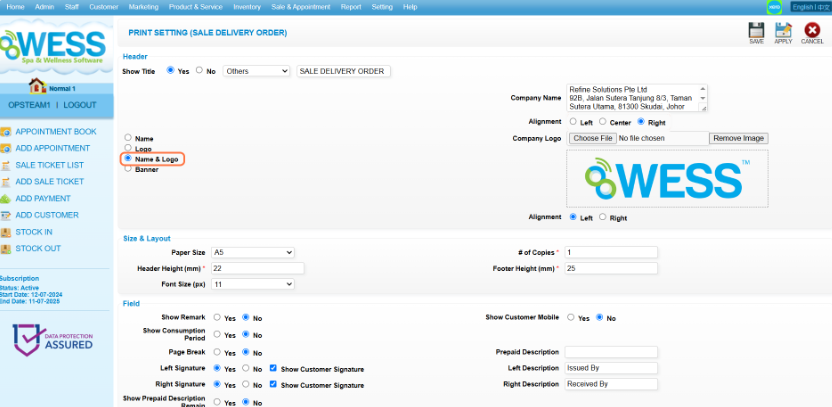Viewport: 832px width, 407px height.
Task: Select the Banner radio option
Action: [127, 169]
